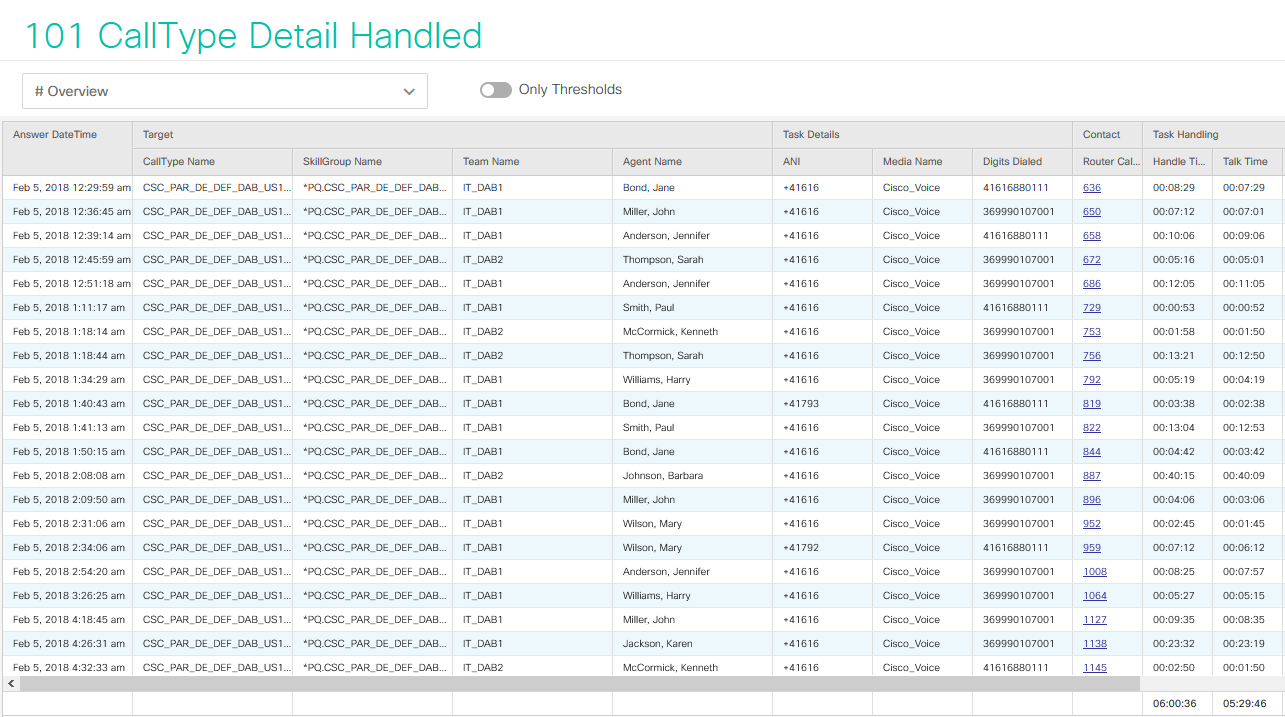Viewport: 1285px width, 717px height.
Task: Select the 2:08:08 am answer time cell
Action: 68,476
